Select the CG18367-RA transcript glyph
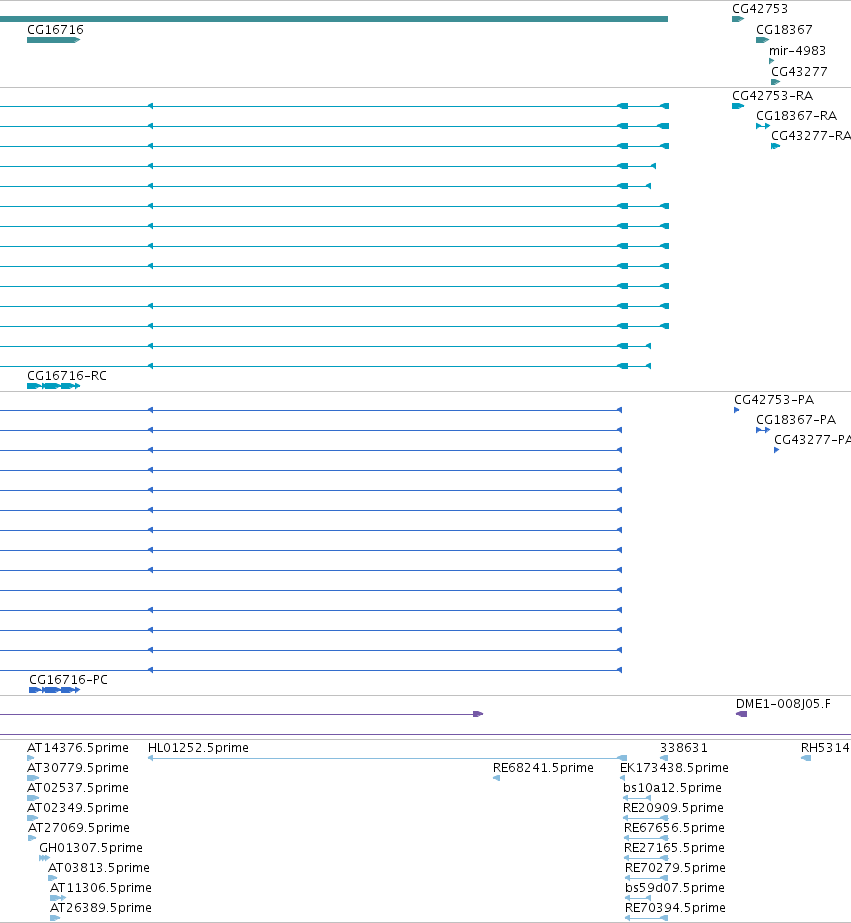The height and width of the screenshot is (923, 851). (763, 126)
